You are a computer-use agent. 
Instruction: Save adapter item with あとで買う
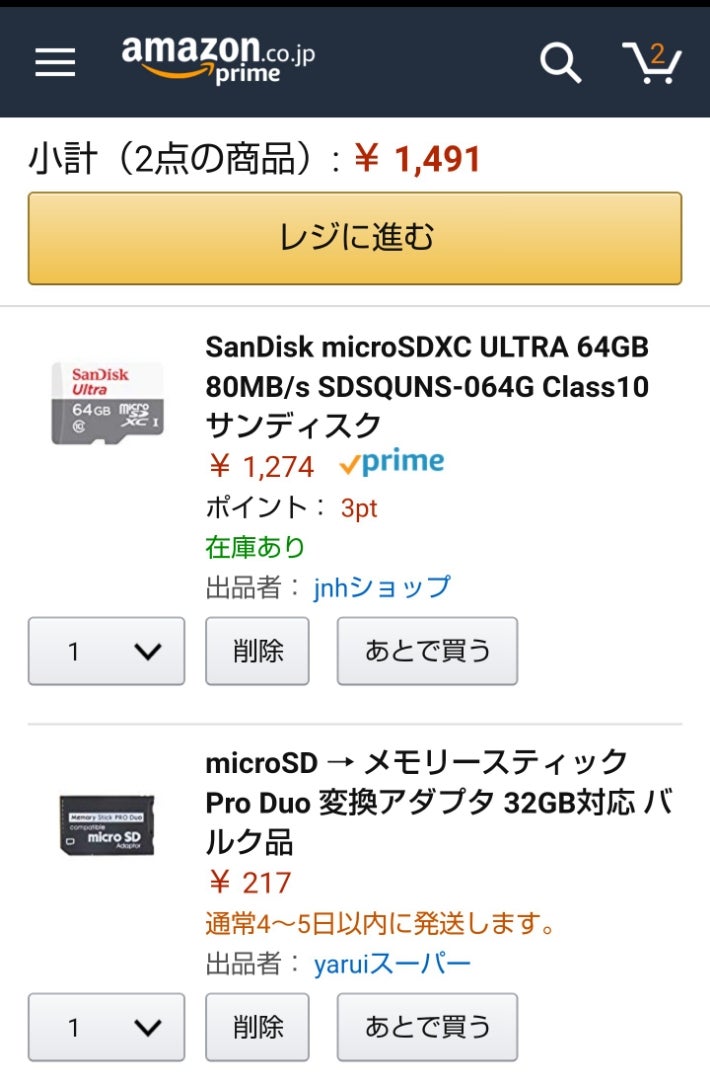pos(427,1027)
